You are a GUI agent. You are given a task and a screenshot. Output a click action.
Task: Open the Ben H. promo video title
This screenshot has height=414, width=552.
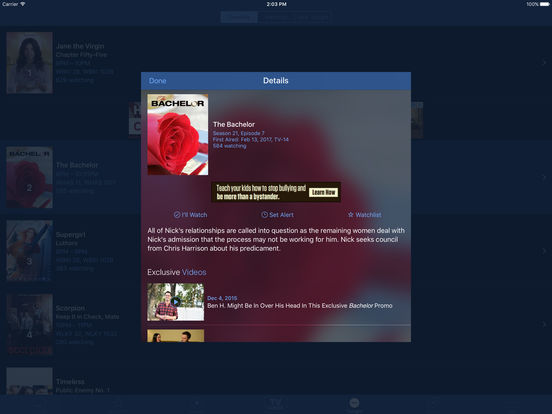click(x=300, y=306)
